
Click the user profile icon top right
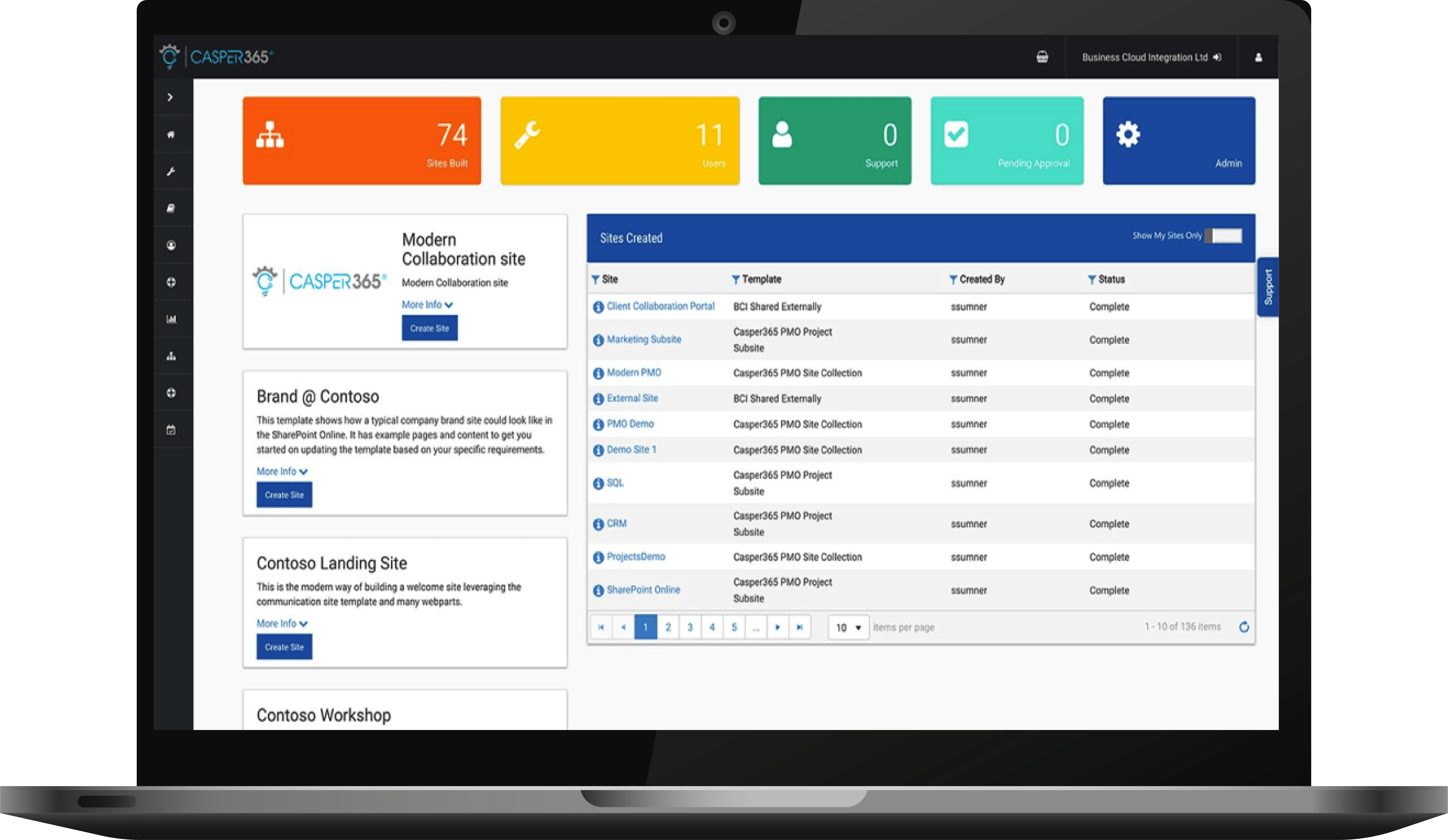pyautogui.click(x=1258, y=58)
